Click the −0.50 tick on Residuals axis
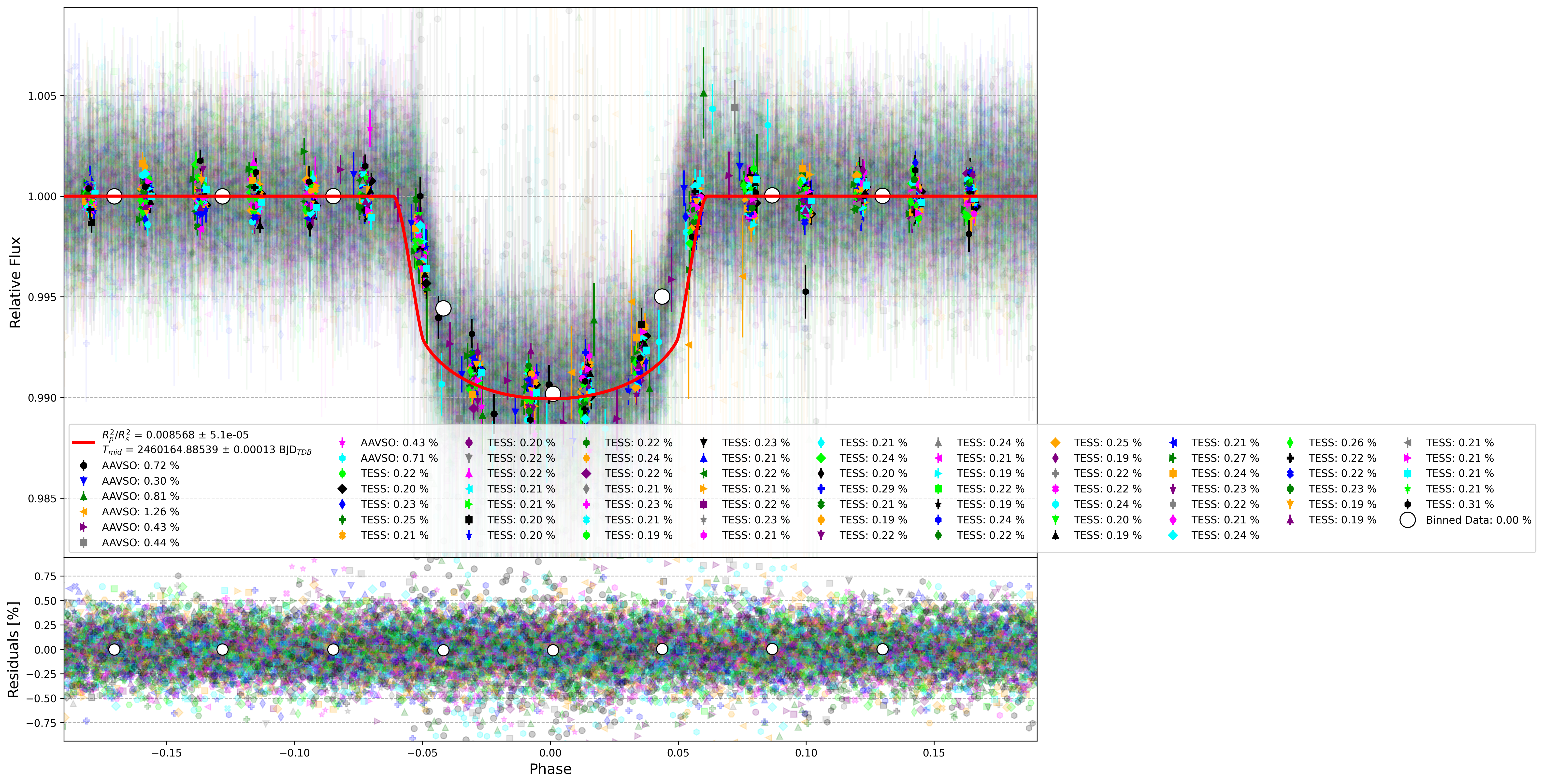 click(x=41, y=699)
